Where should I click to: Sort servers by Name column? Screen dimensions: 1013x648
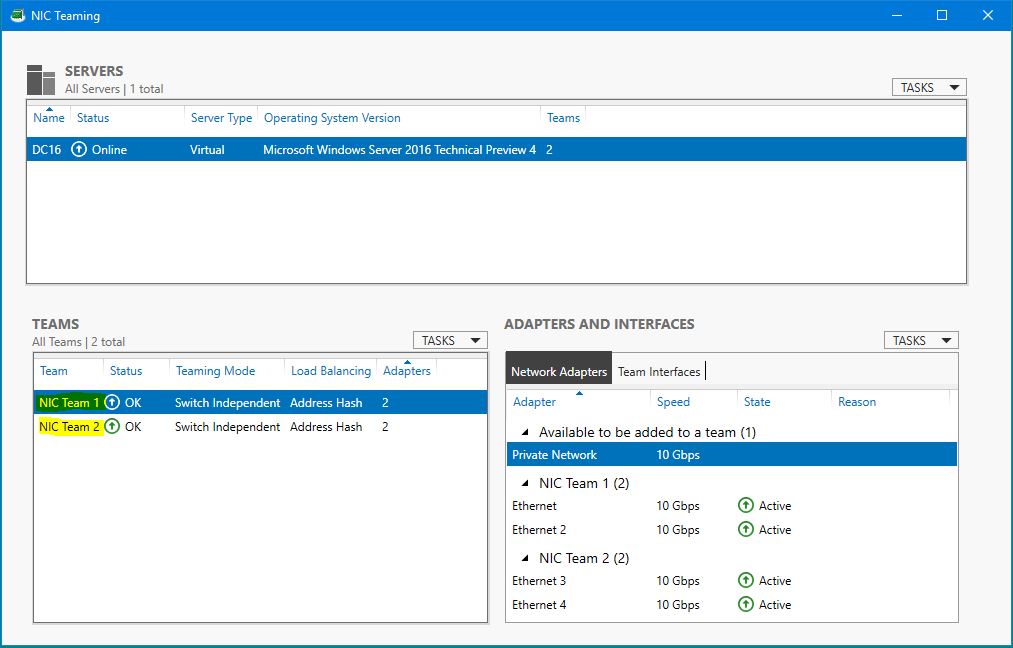click(x=49, y=118)
